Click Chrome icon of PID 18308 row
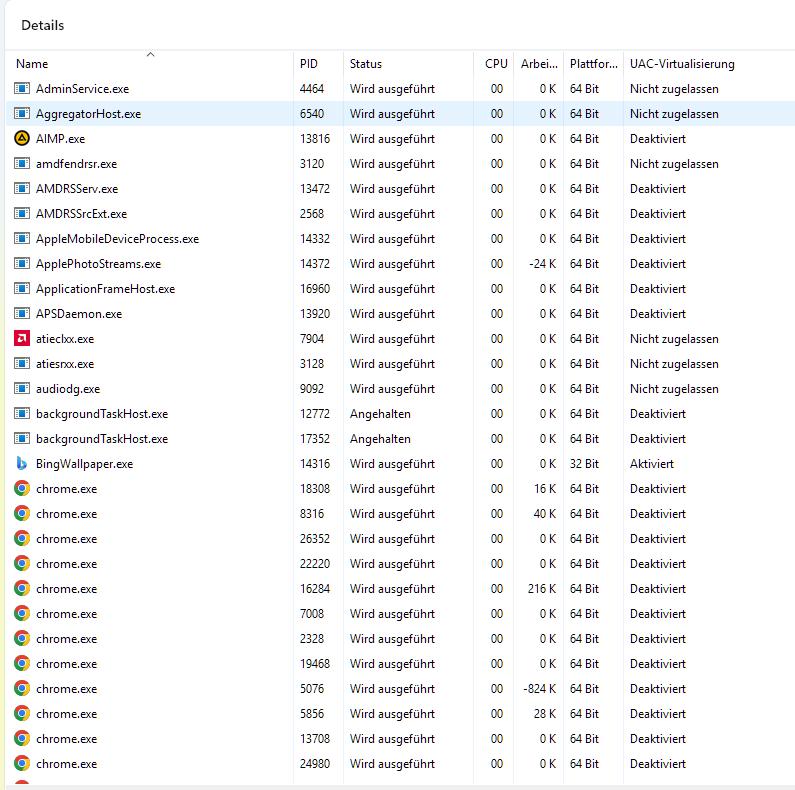This screenshot has width=795, height=790. coord(22,488)
